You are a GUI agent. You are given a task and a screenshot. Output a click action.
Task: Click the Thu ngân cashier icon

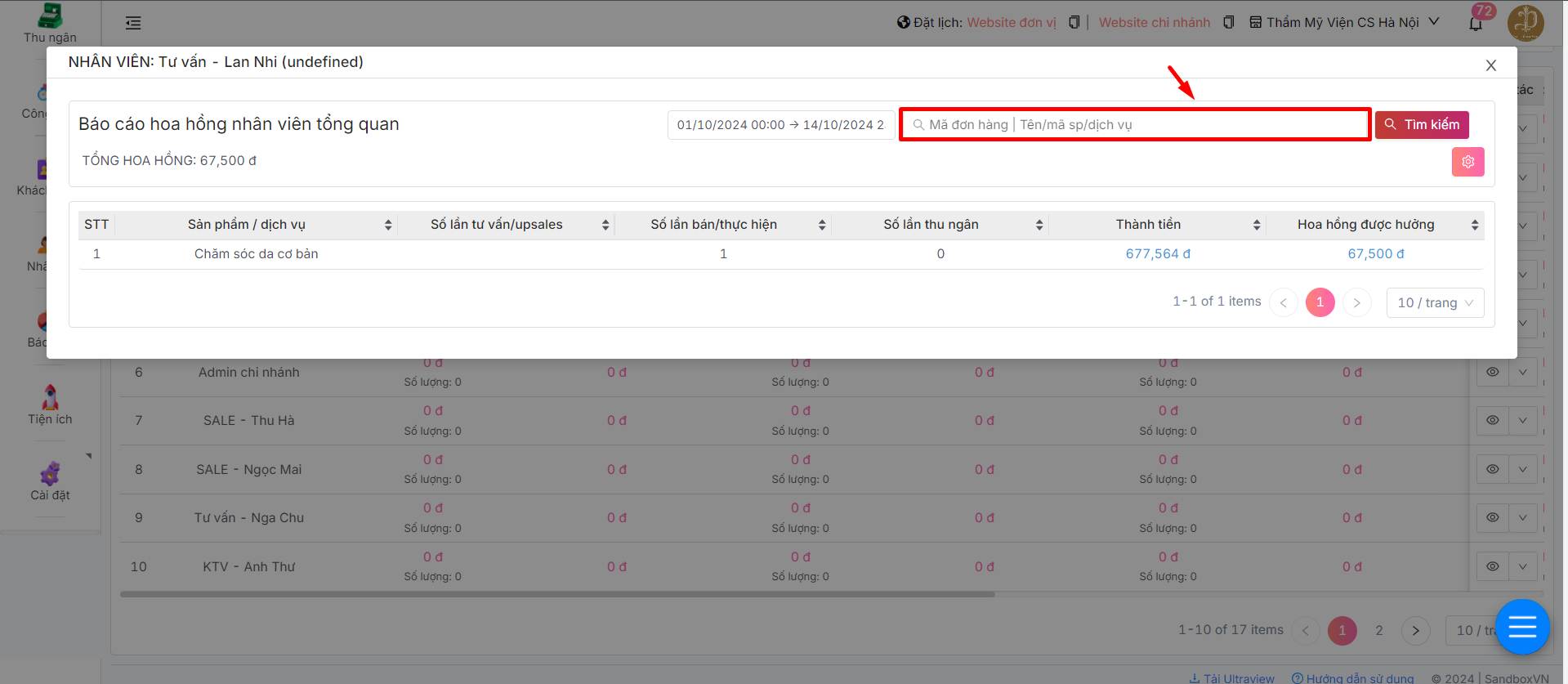point(50,23)
